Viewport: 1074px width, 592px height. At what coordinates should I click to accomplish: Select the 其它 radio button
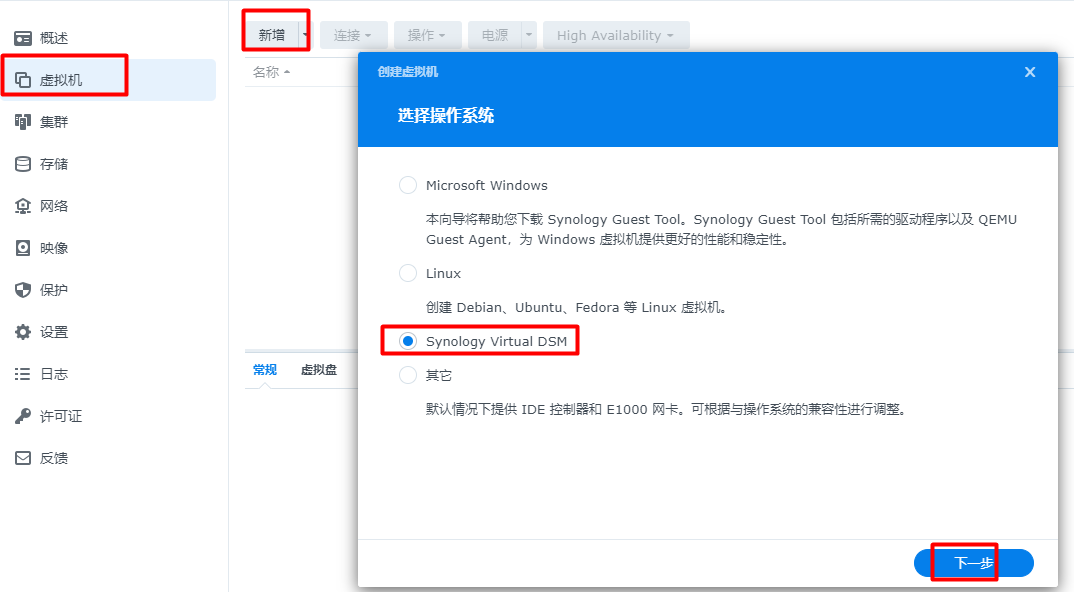pos(408,375)
